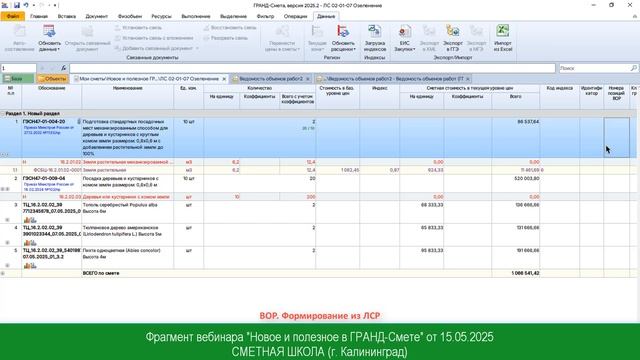Click the search magnifier icon
Screen dimensions: 640x360
pyautogui.click(x=633, y=68)
